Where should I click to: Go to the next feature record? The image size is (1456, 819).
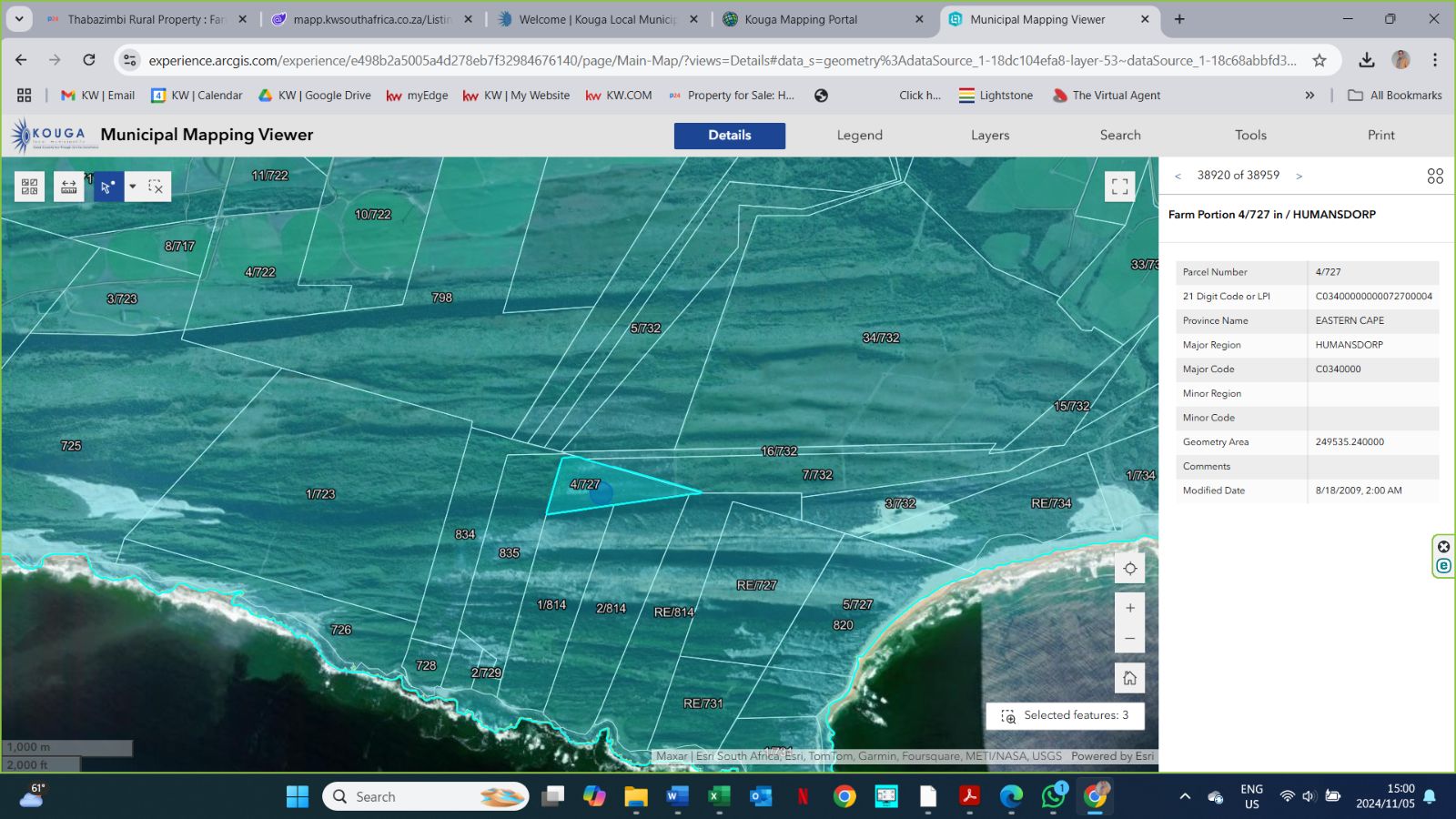coord(1299,176)
